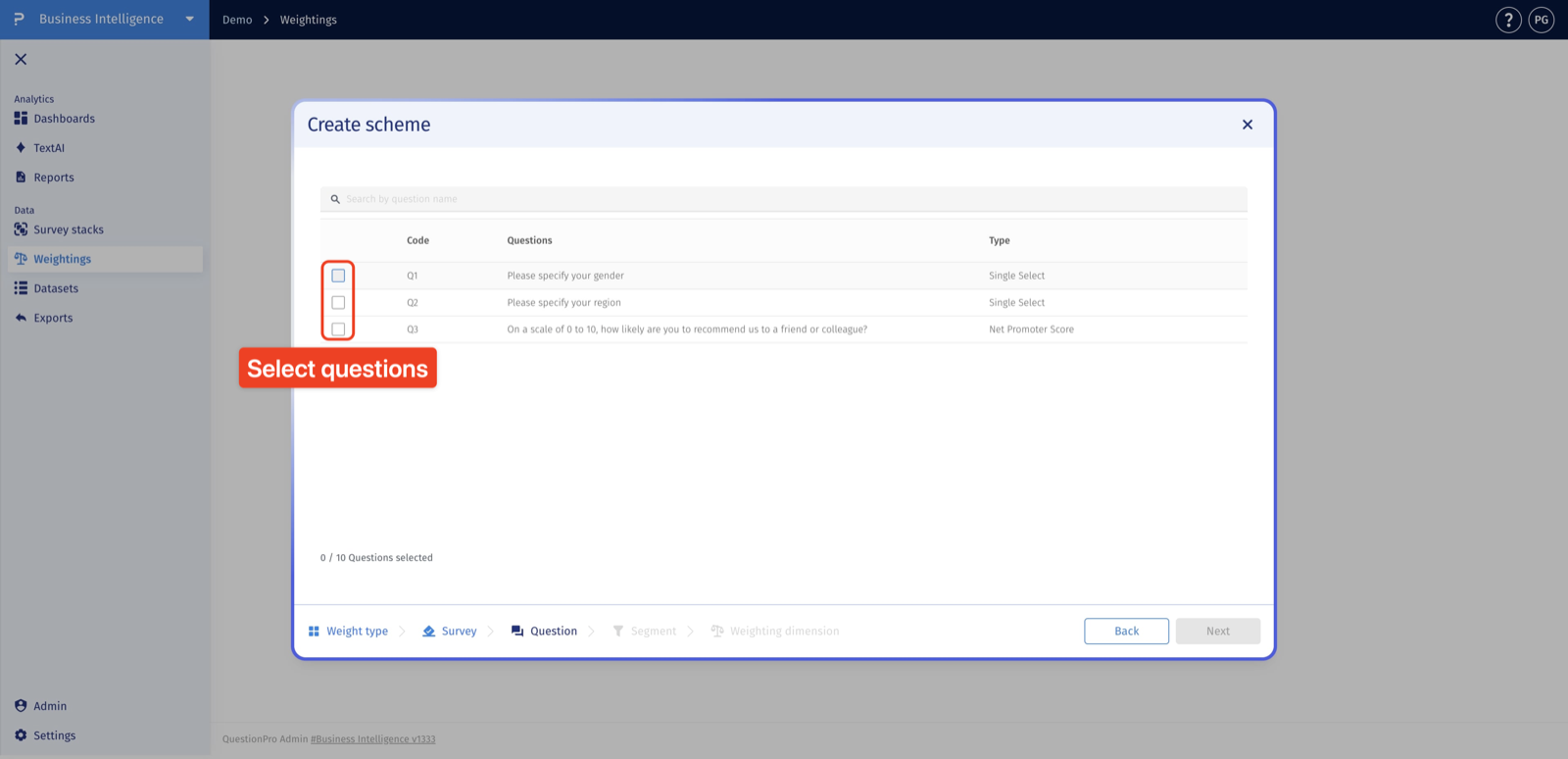Click the 'Please specify your region' text
The image size is (1568, 759).
(x=563, y=302)
